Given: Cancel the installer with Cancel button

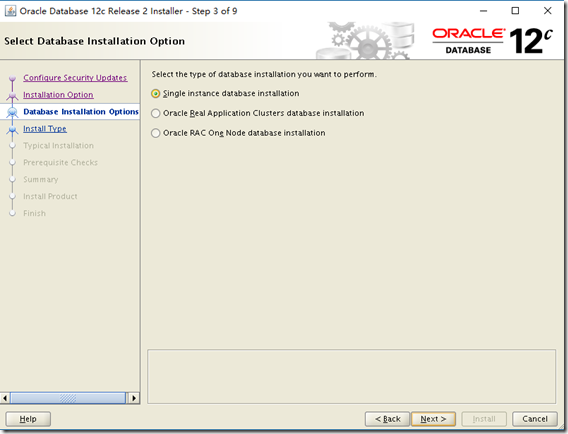Looking at the screenshot, I should coord(535,419).
